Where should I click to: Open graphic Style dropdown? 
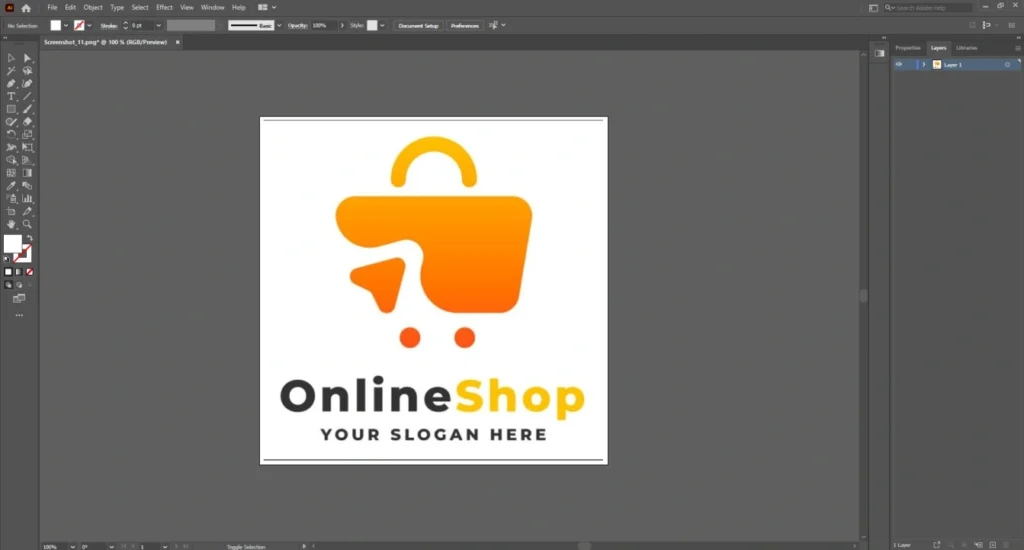click(x=382, y=25)
